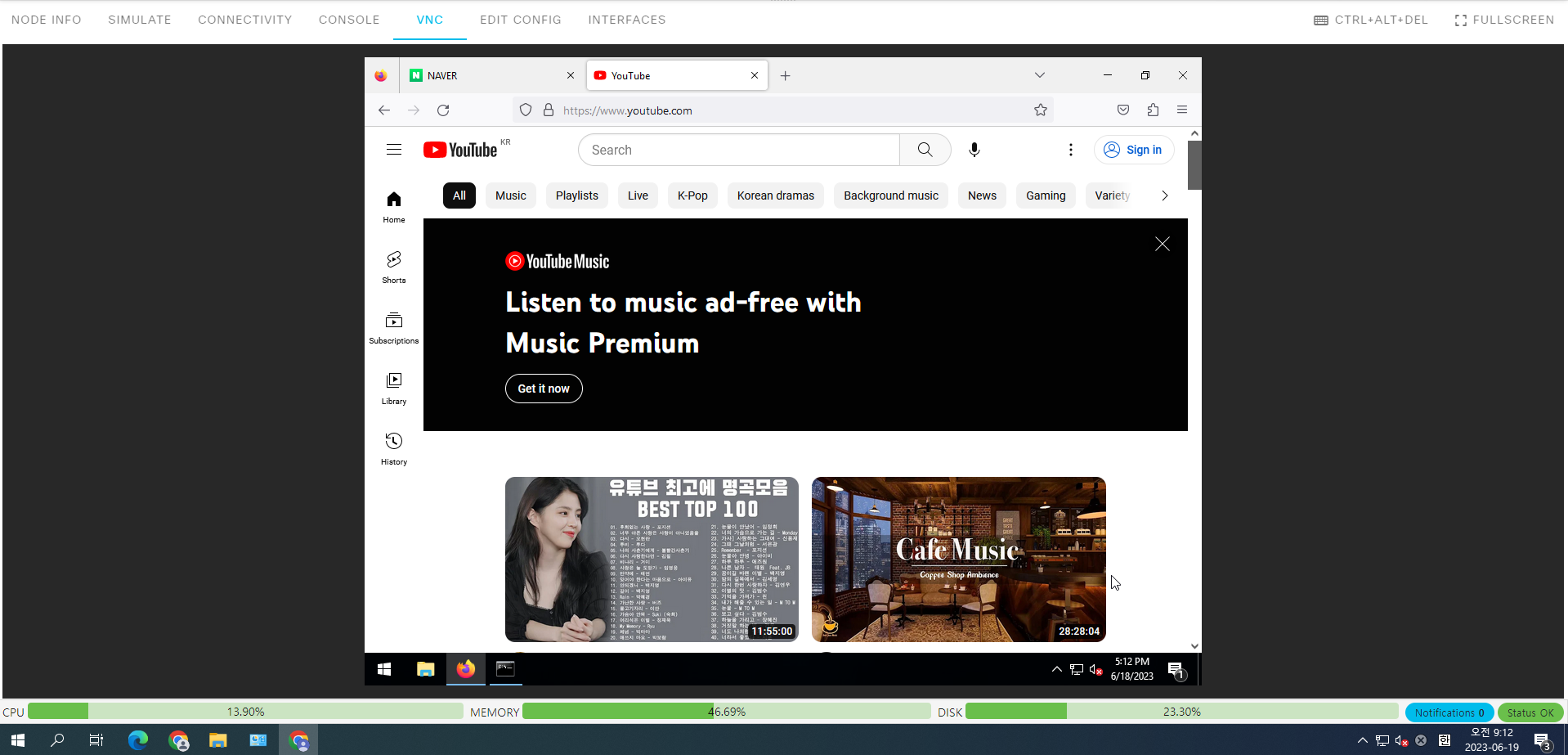Show site security padlock info
The height and width of the screenshot is (755, 1568).
(549, 110)
